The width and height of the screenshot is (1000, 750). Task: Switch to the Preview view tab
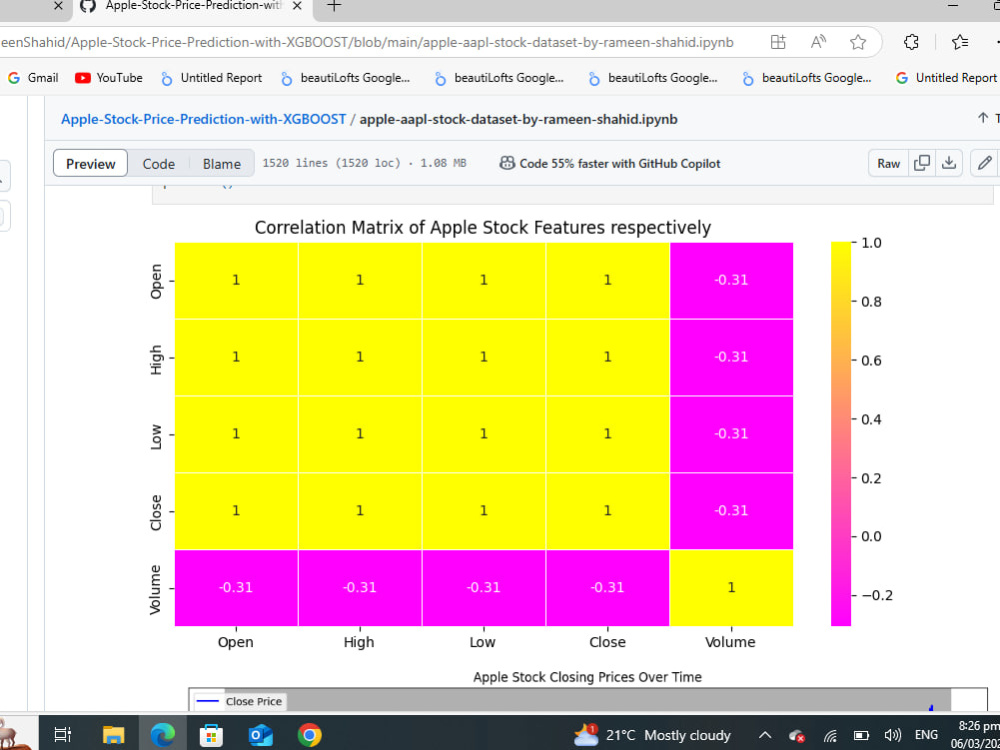coord(91,163)
